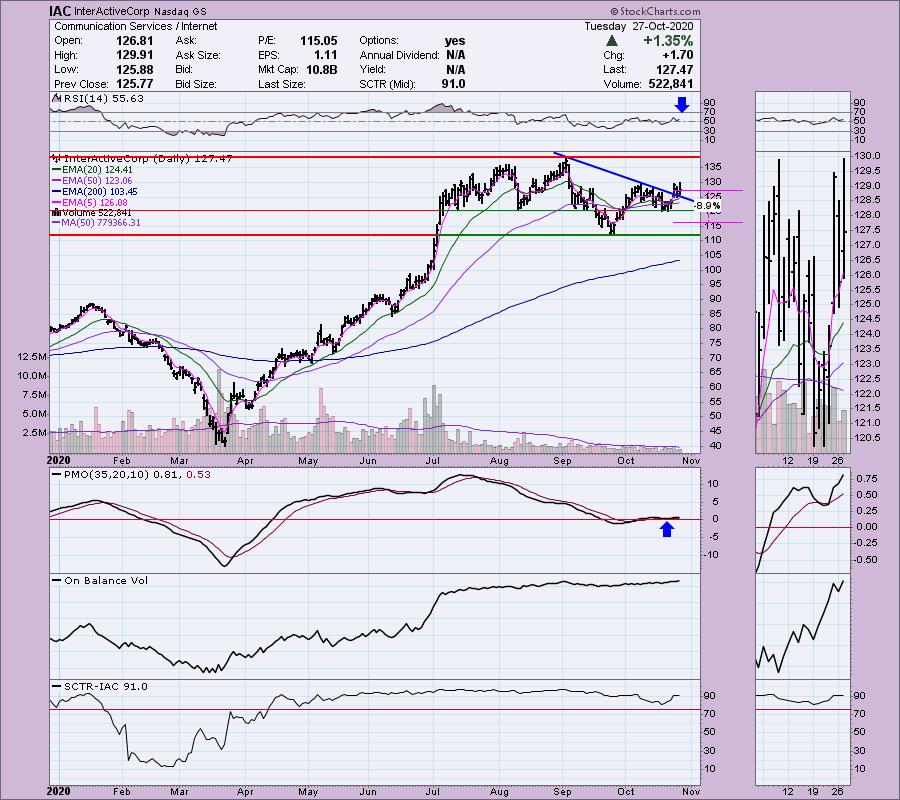Click the Options value yes

[x=455, y=41]
